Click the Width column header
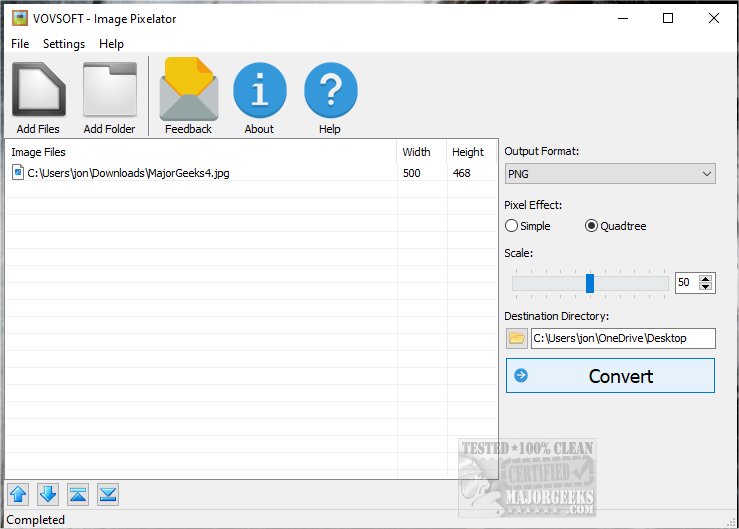The height and width of the screenshot is (529, 739). pyautogui.click(x=421, y=152)
